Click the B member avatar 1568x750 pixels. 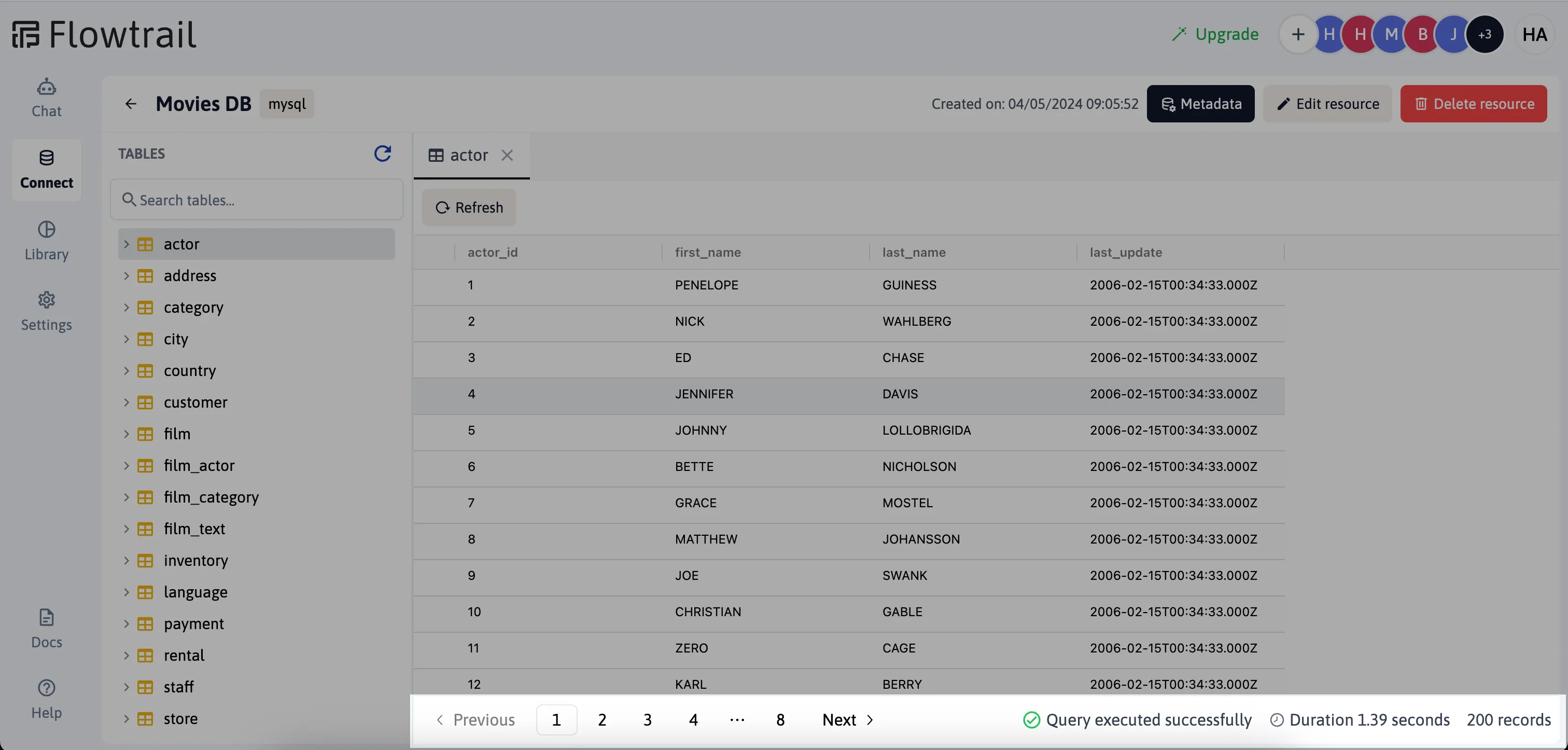[x=1422, y=34]
